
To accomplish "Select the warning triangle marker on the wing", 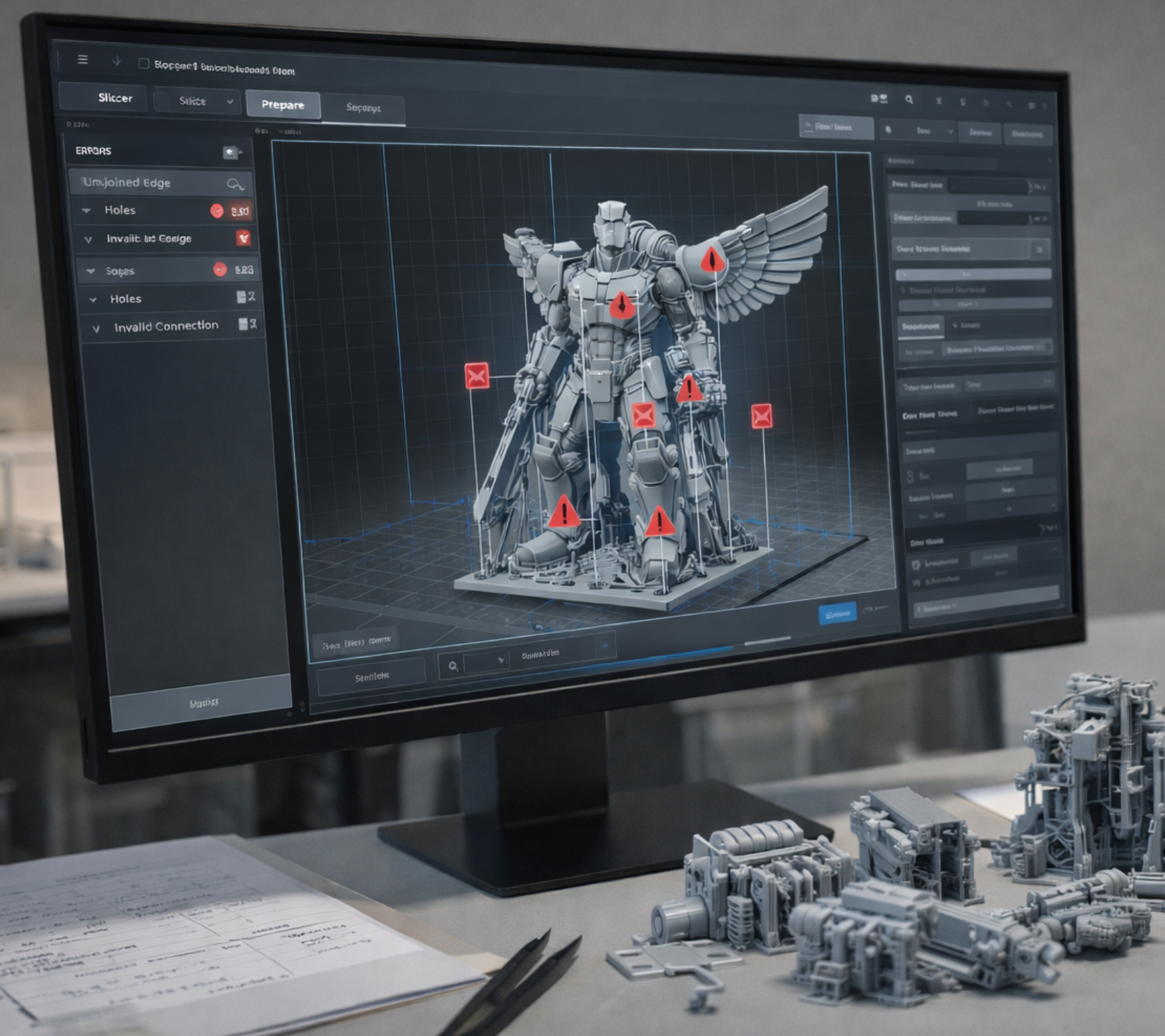I will (x=710, y=260).
